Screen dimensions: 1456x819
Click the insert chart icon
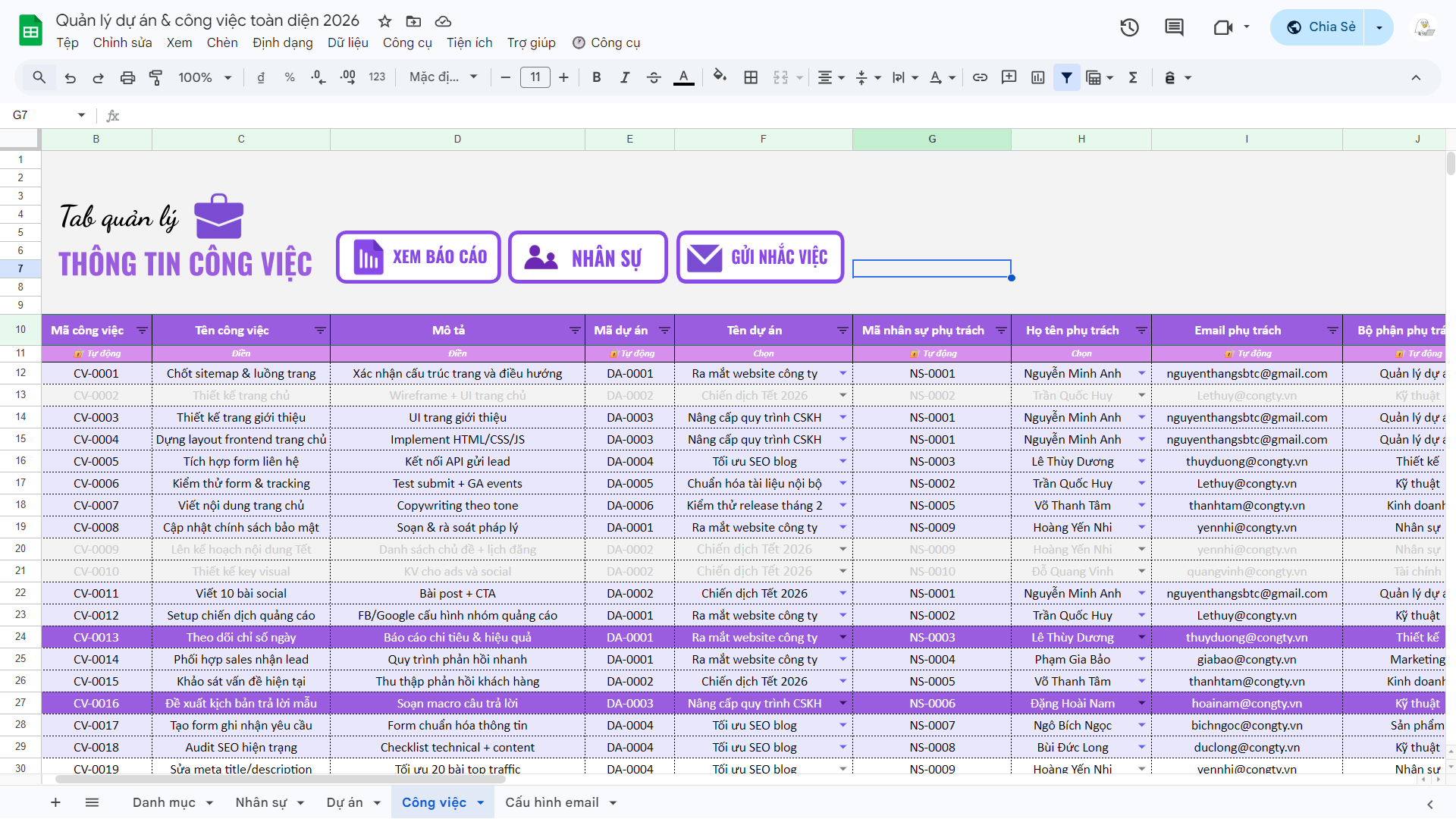pyautogui.click(x=1037, y=77)
